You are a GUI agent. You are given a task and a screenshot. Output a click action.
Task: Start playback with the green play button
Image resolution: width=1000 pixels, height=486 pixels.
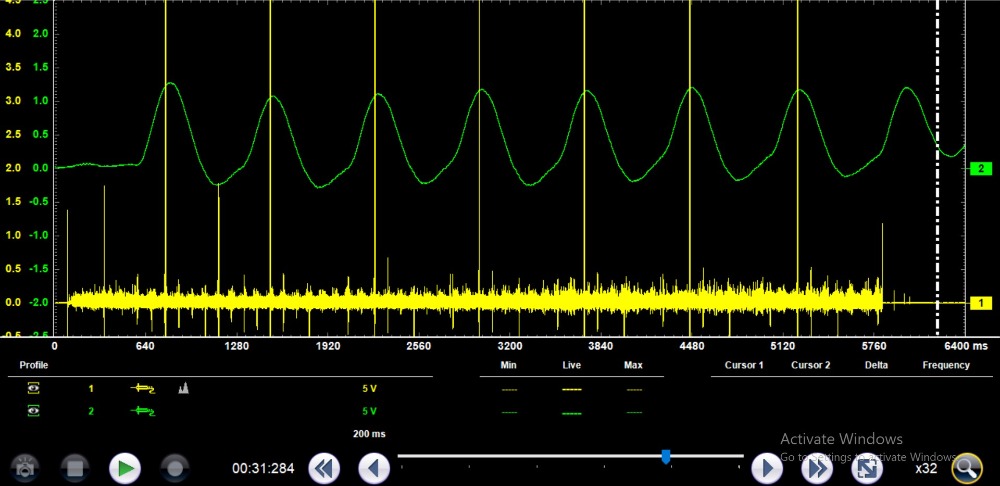click(x=125, y=467)
